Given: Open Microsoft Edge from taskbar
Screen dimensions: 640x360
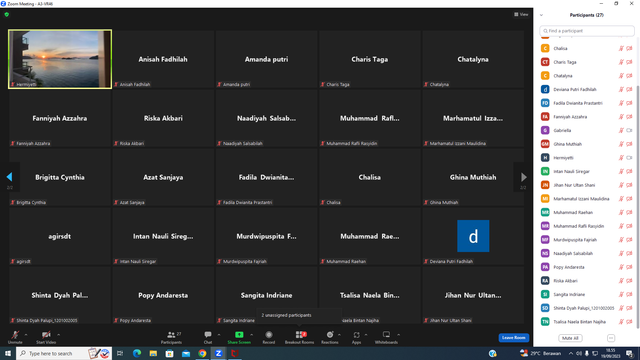Looking at the screenshot, I should 137,353.
